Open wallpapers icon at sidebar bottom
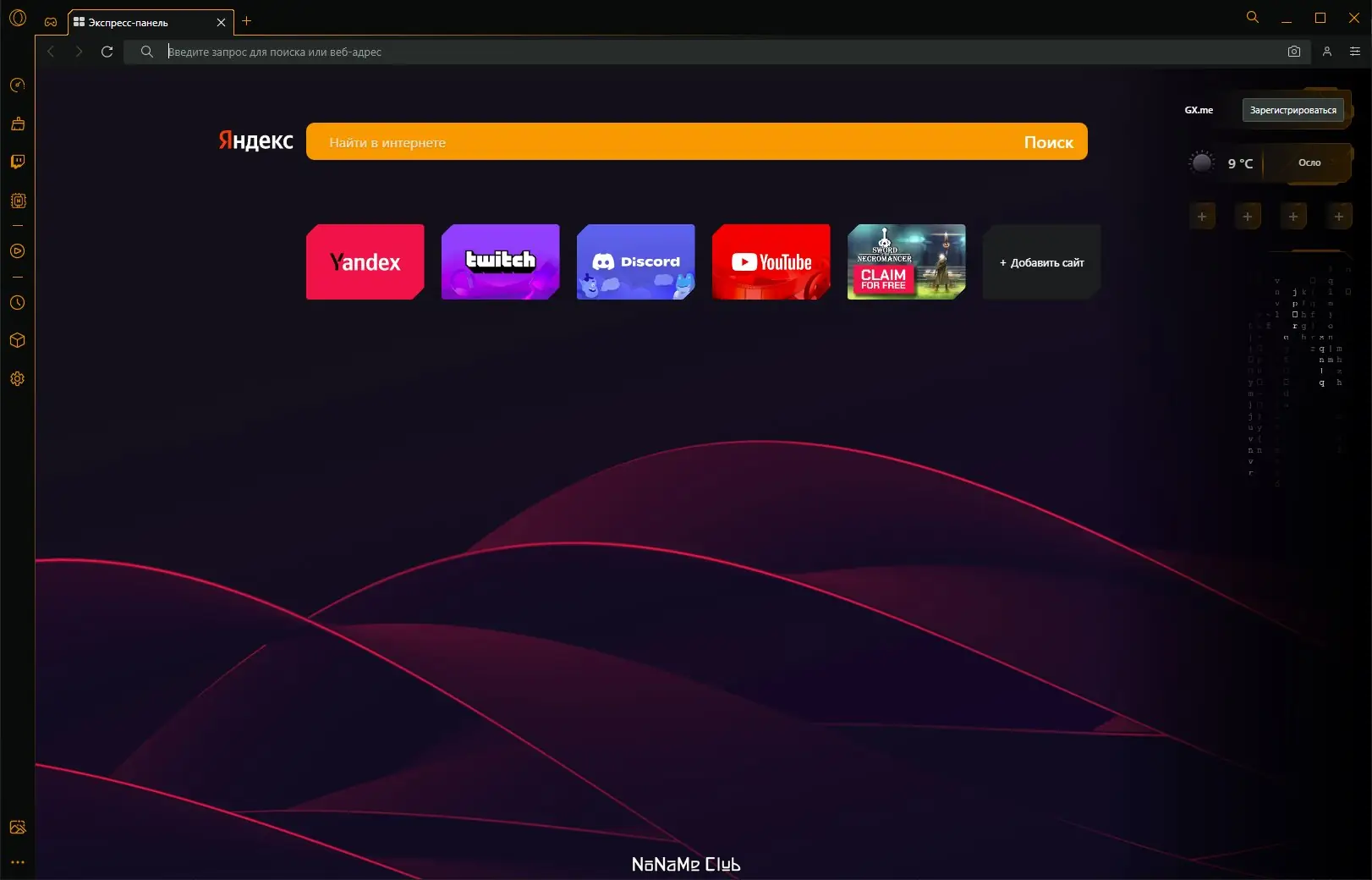The height and width of the screenshot is (880, 1372). 18,828
